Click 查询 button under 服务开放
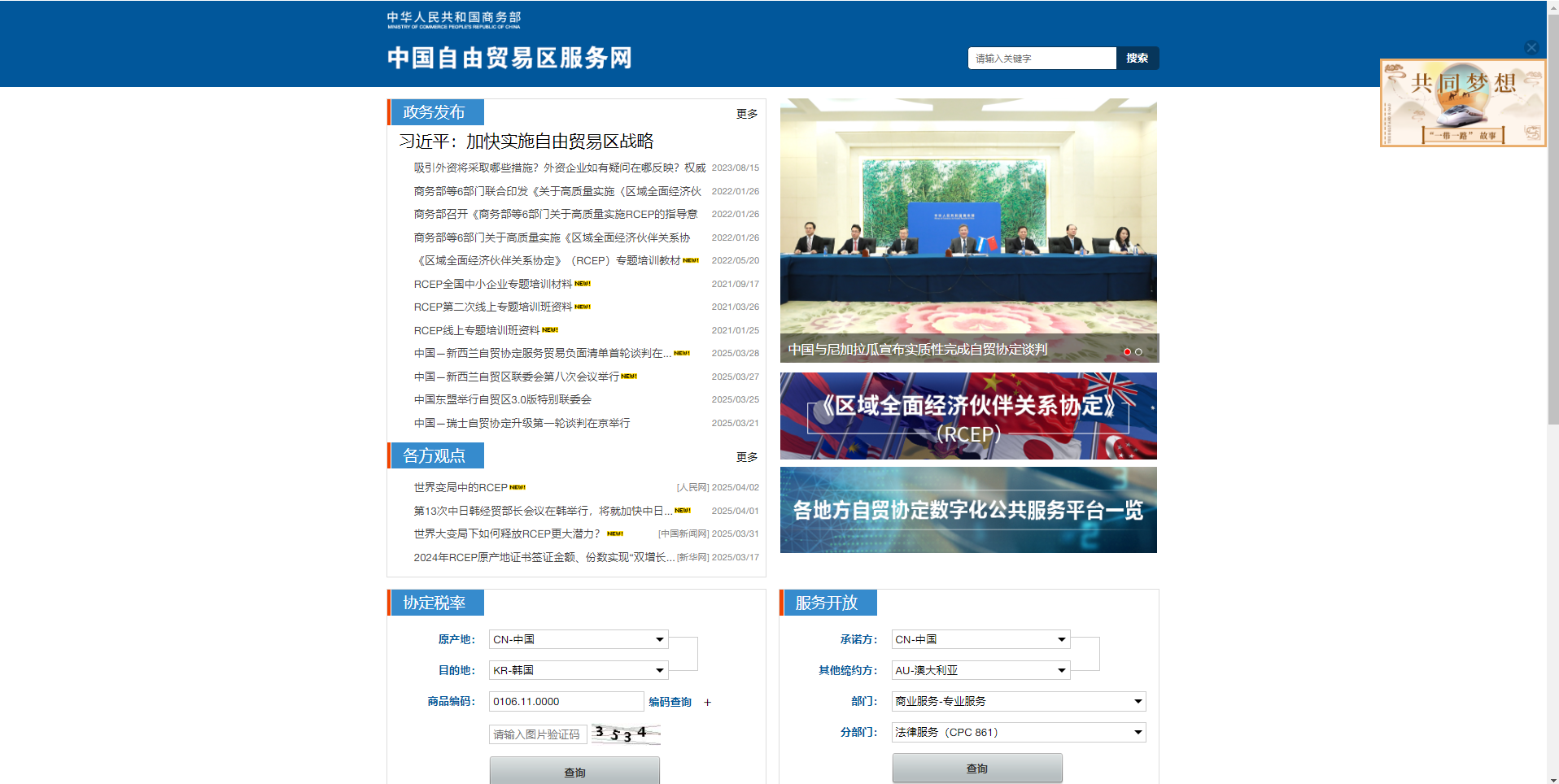 point(976,769)
